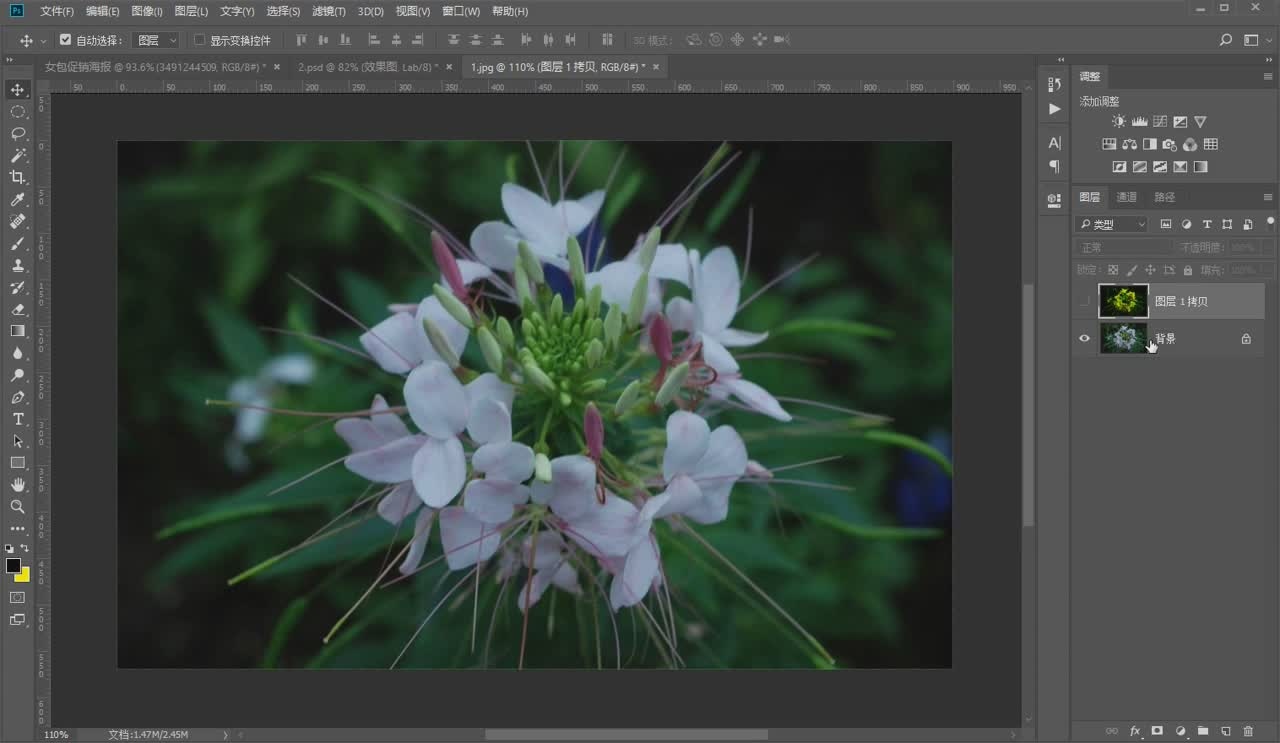1280x743 pixels.
Task: Add a Photo Filter adjustment
Action: 1170,145
